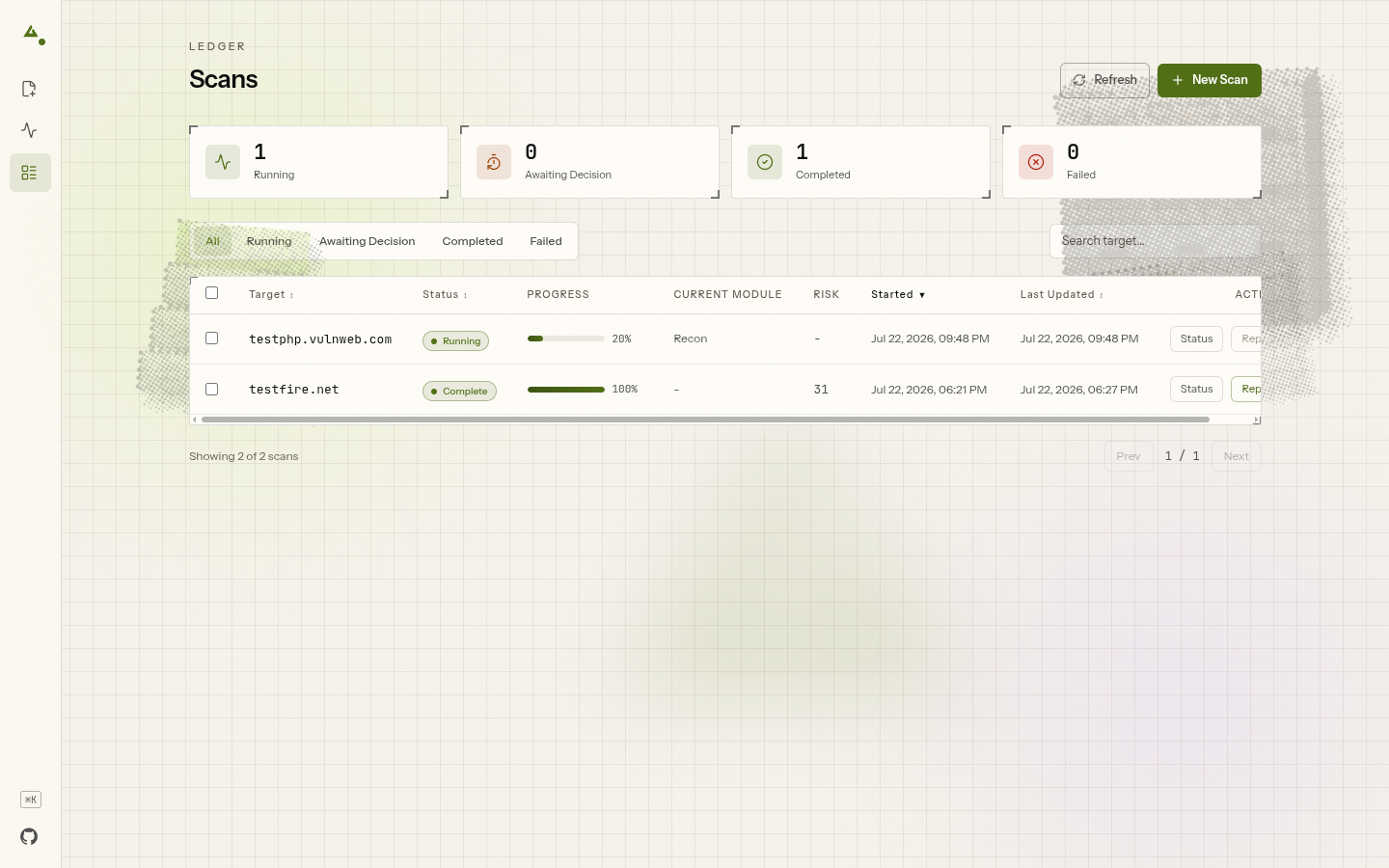This screenshot has width=1389, height=868.
Task: Open the command palette shortcut icon
Action: click(30, 800)
